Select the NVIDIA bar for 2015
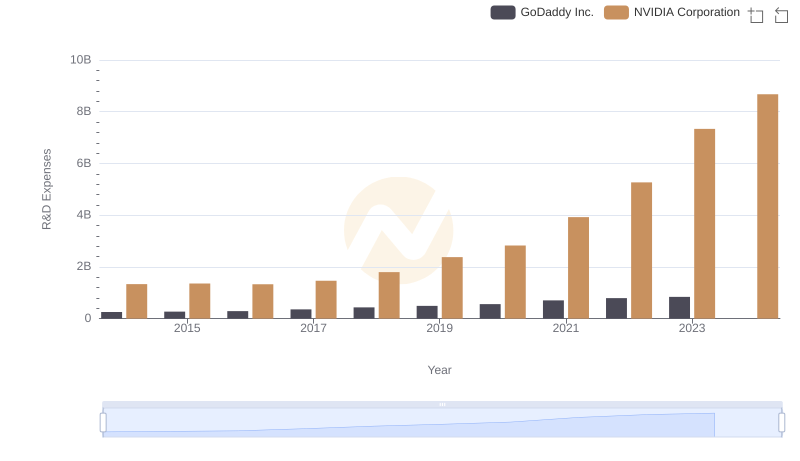Screen dimensions: 800x461 point(200,300)
